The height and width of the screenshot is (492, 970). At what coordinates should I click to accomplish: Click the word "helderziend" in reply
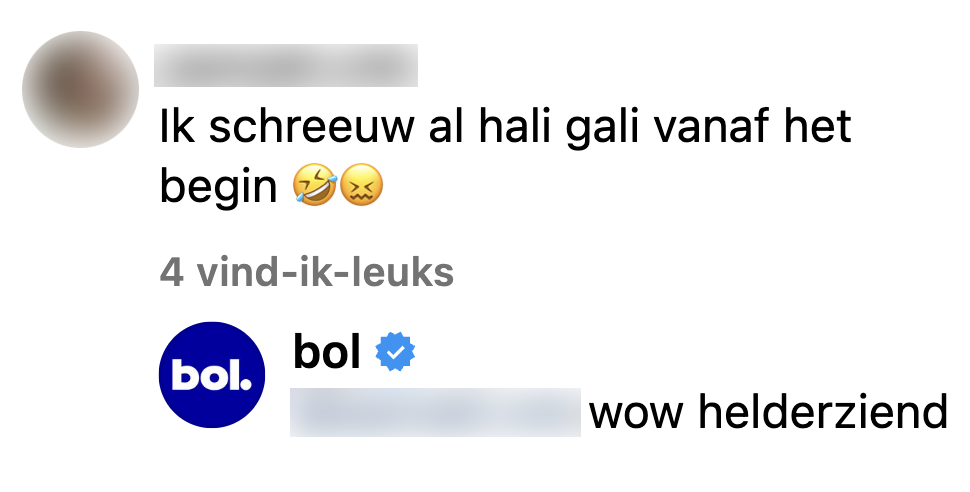pos(823,412)
